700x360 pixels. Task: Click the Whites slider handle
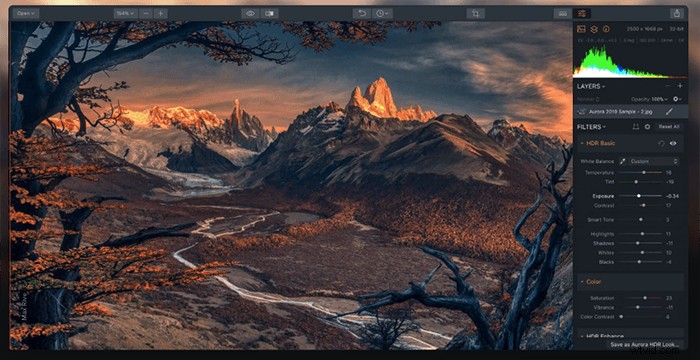click(x=642, y=252)
